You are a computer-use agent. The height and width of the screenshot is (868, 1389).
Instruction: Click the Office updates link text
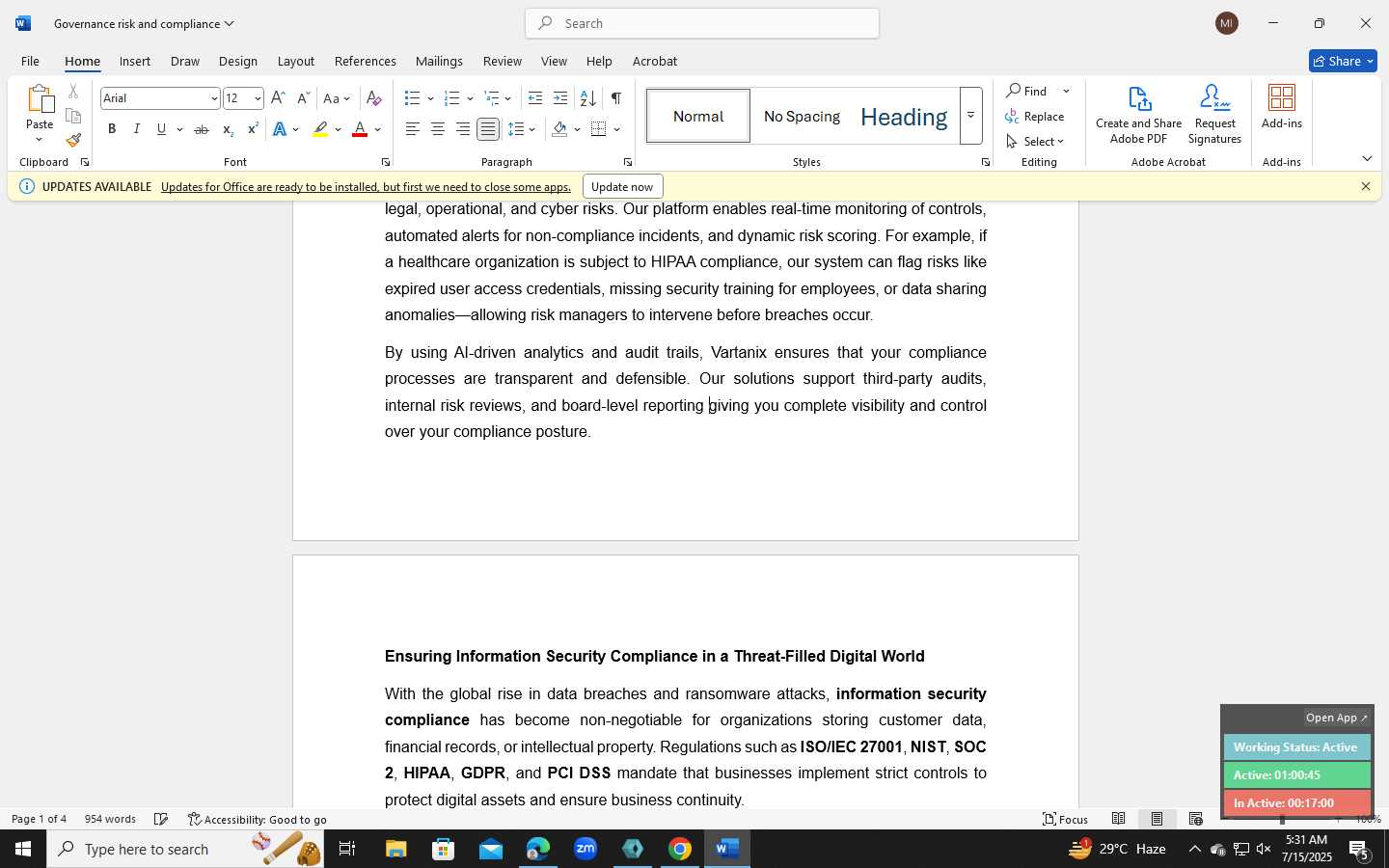click(366, 187)
